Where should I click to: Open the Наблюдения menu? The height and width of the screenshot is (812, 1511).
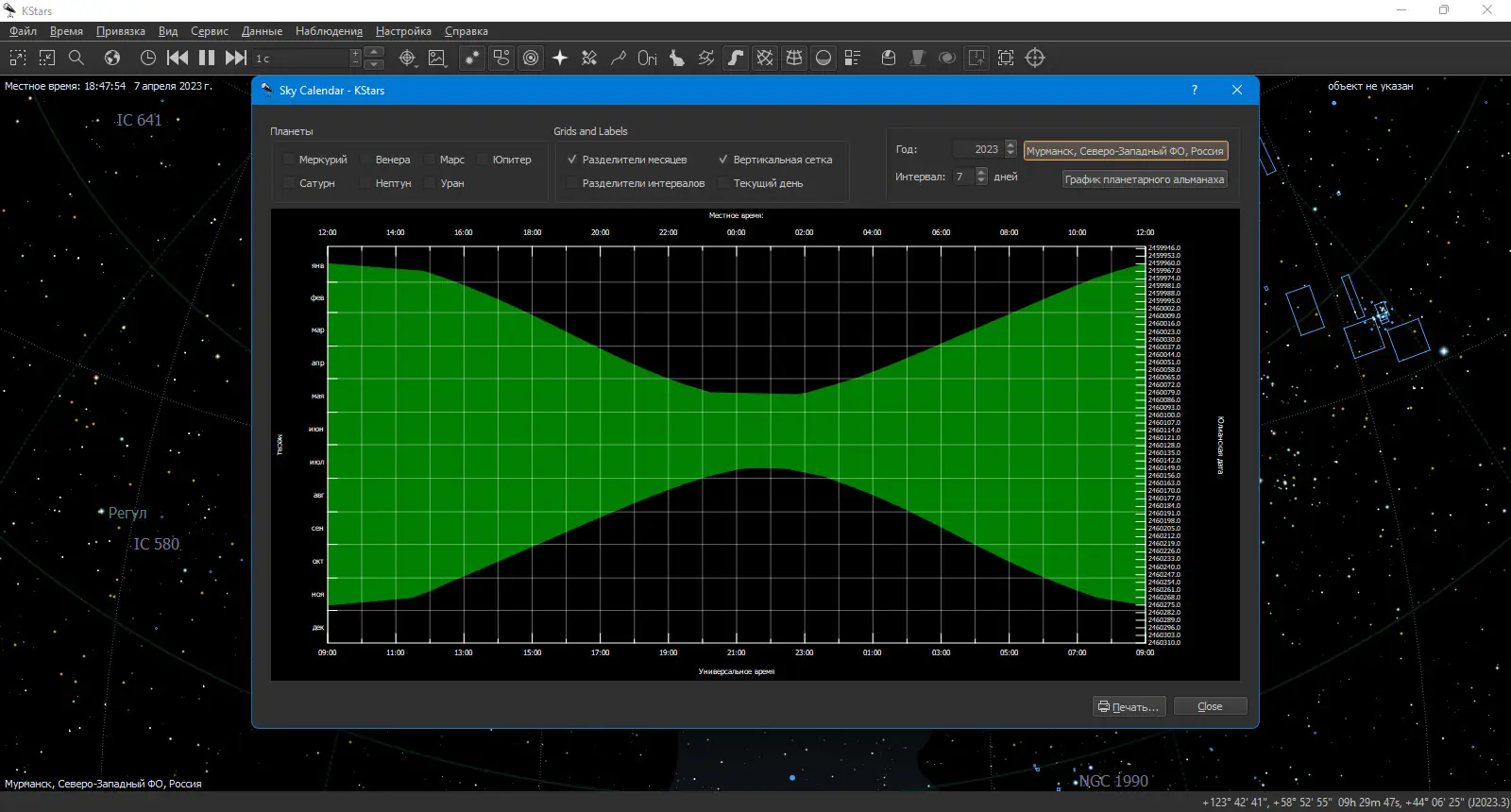(329, 31)
